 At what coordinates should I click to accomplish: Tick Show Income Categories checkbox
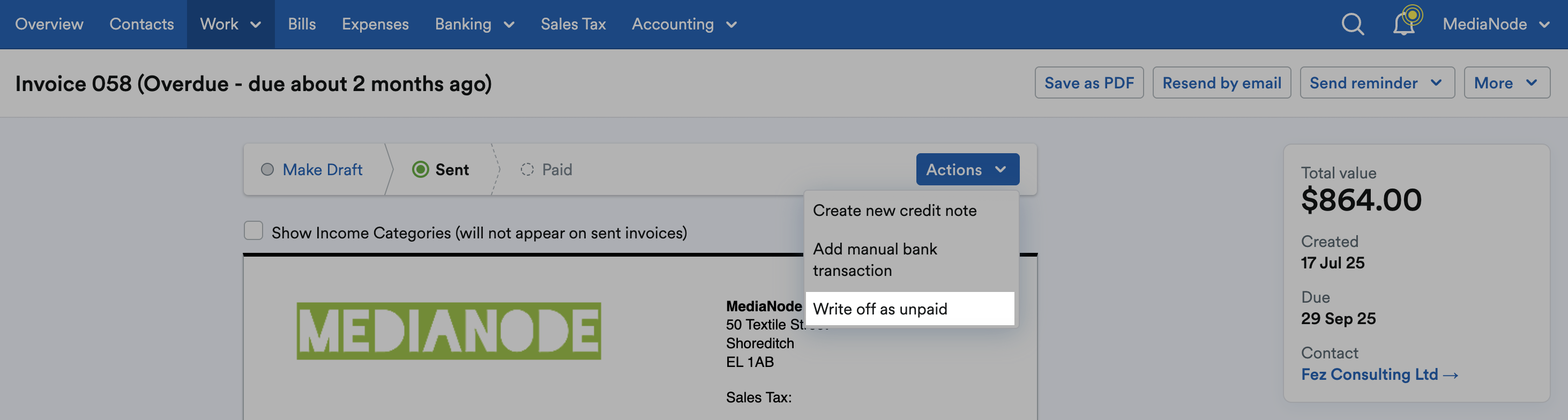[253, 231]
